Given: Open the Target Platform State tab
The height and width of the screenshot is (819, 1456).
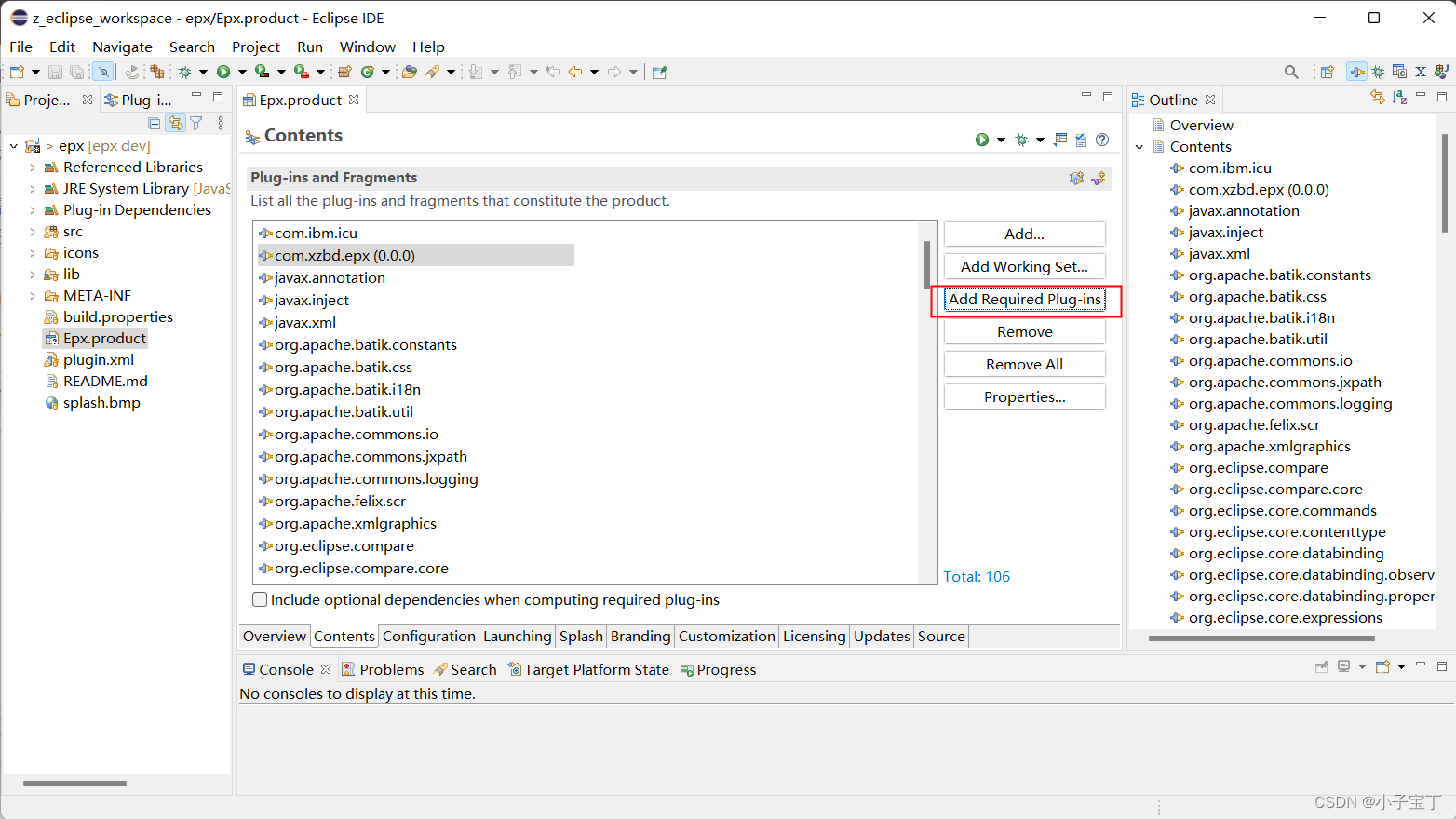Looking at the screenshot, I should [588, 669].
